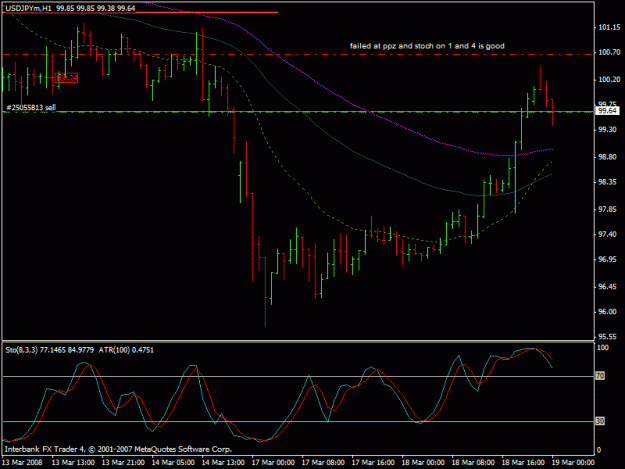Screen dimensions: 625x469
Task: Click the Interbank FX Trader 4 copyright text
Action: point(118,449)
